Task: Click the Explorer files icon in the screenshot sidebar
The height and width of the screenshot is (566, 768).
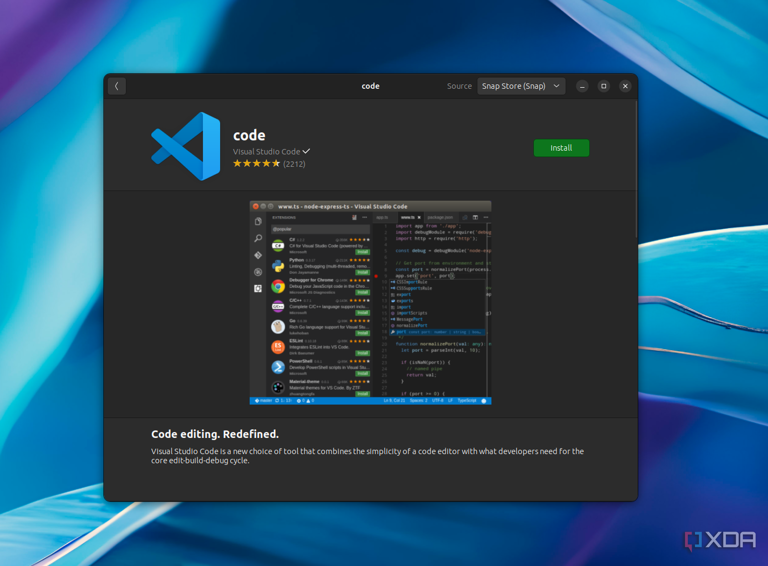Action: click(x=258, y=221)
